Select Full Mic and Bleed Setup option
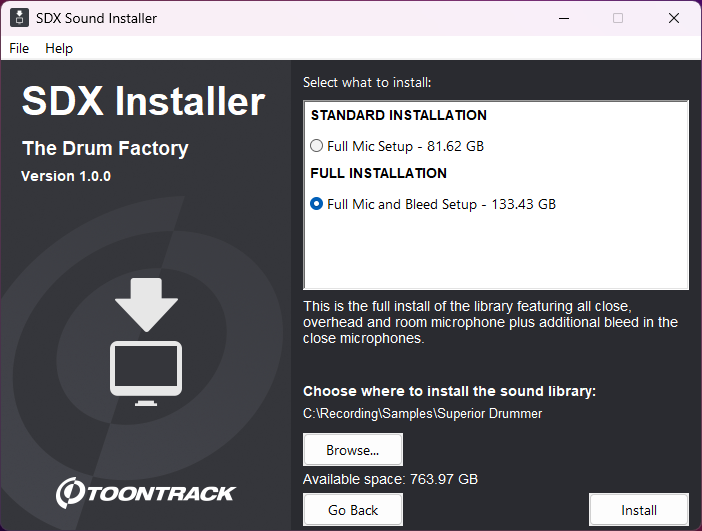702x531 pixels. [x=317, y=204]
